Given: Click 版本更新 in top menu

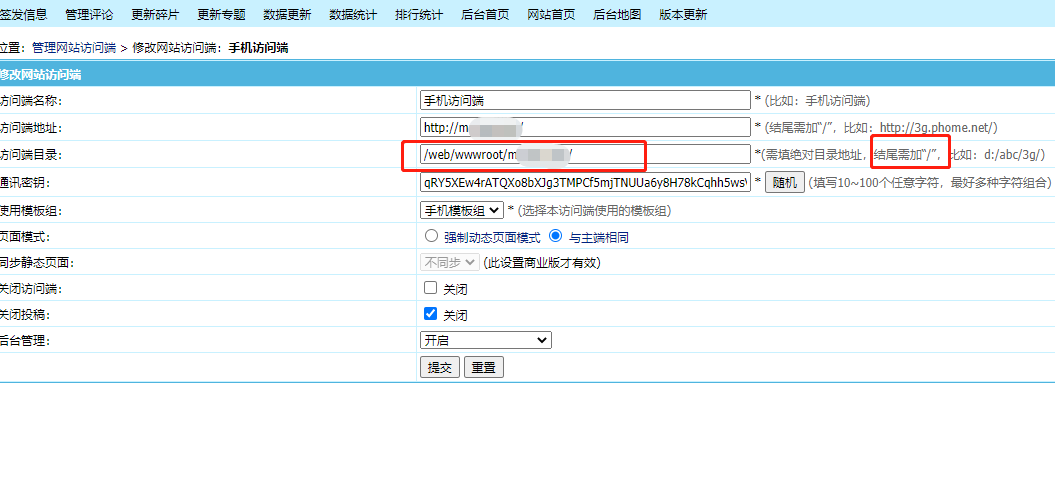Looking at the screenshot, I should (683, 14).
